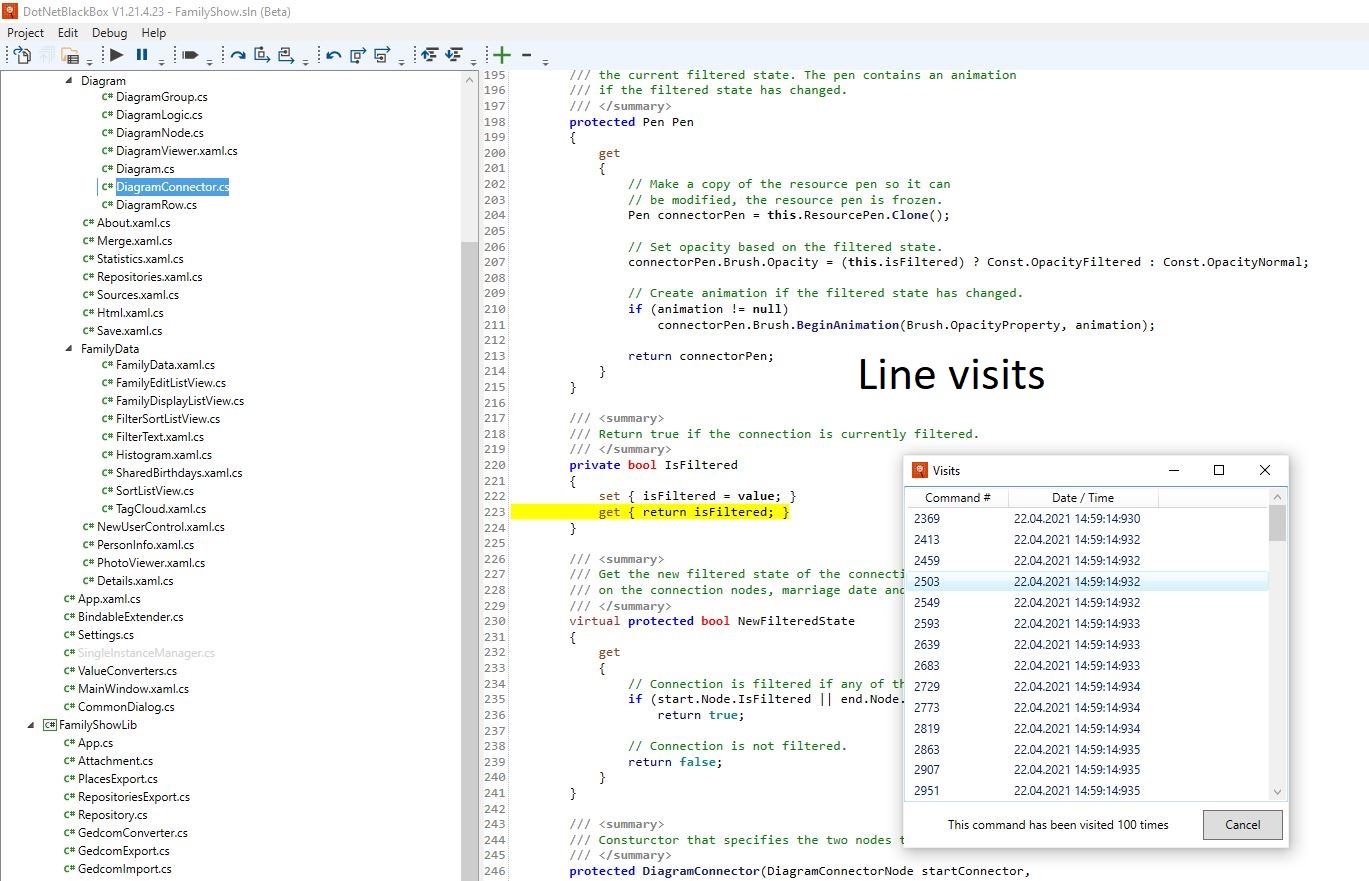Select visit row with command 2819
The image size is (1369, 881).
pyautogui.click(x=1087, y=729)
